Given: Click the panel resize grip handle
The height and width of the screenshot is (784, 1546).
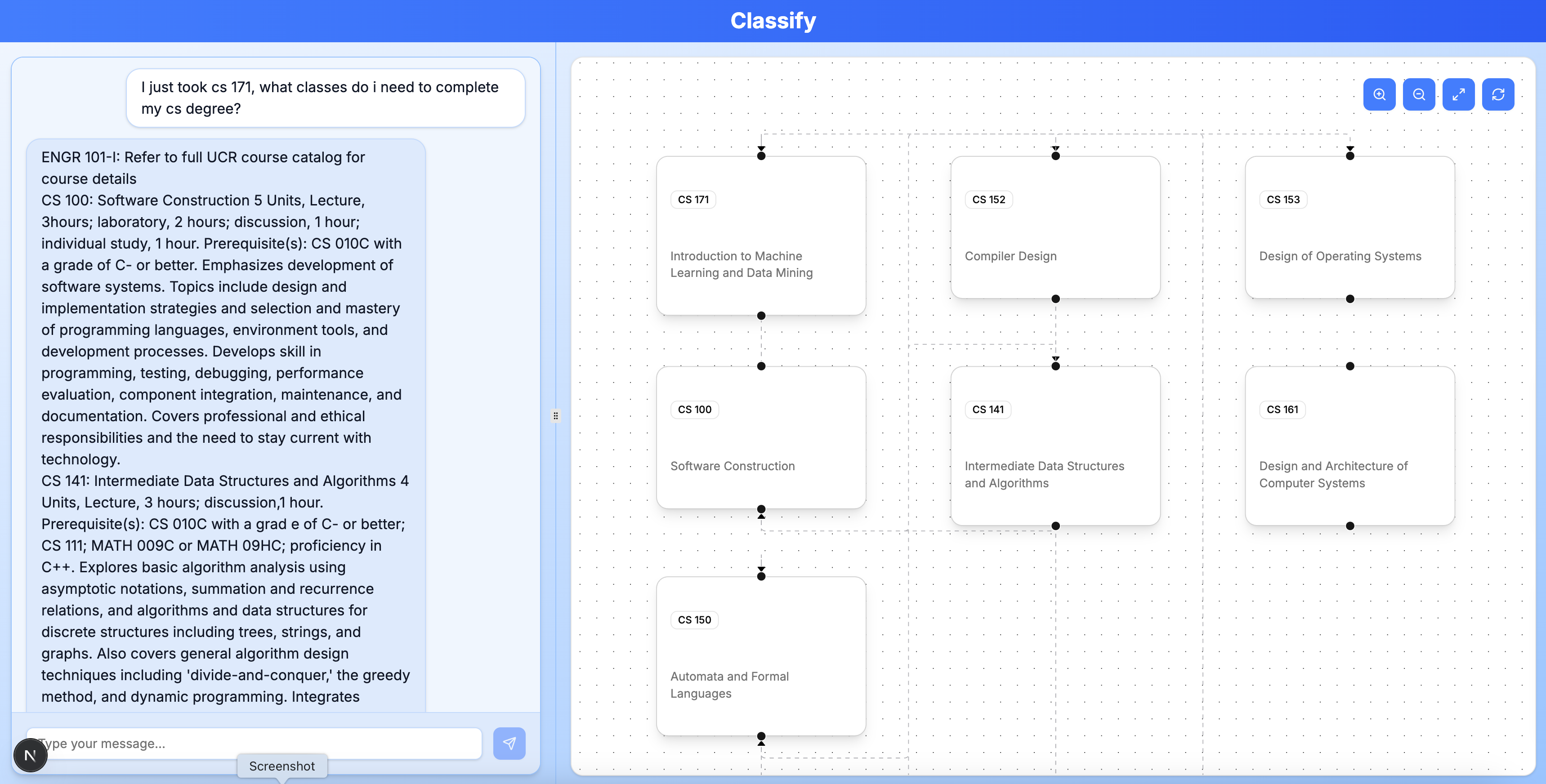Looking at the screenshot, I should pyautogui.click(x=556, y=416).
